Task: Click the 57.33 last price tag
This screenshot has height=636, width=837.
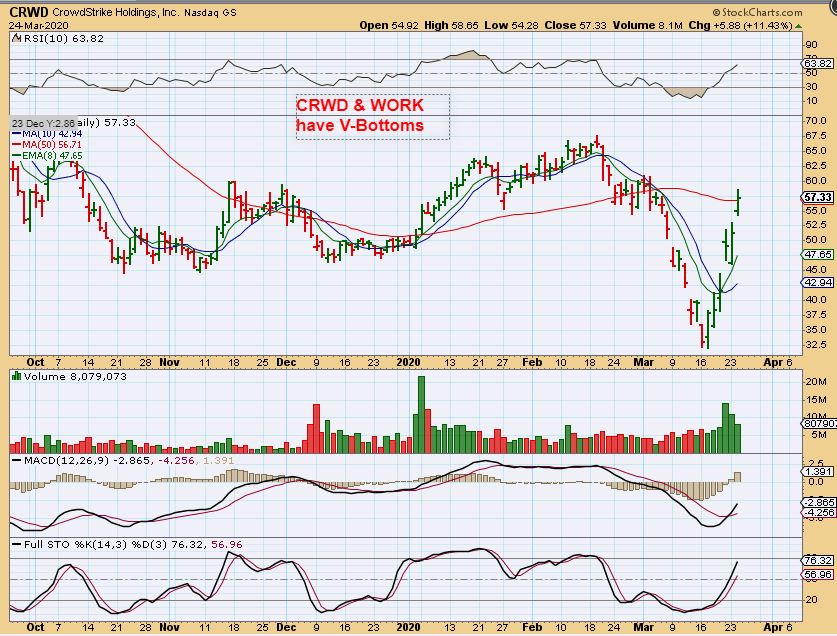Action: click(817, 198)
